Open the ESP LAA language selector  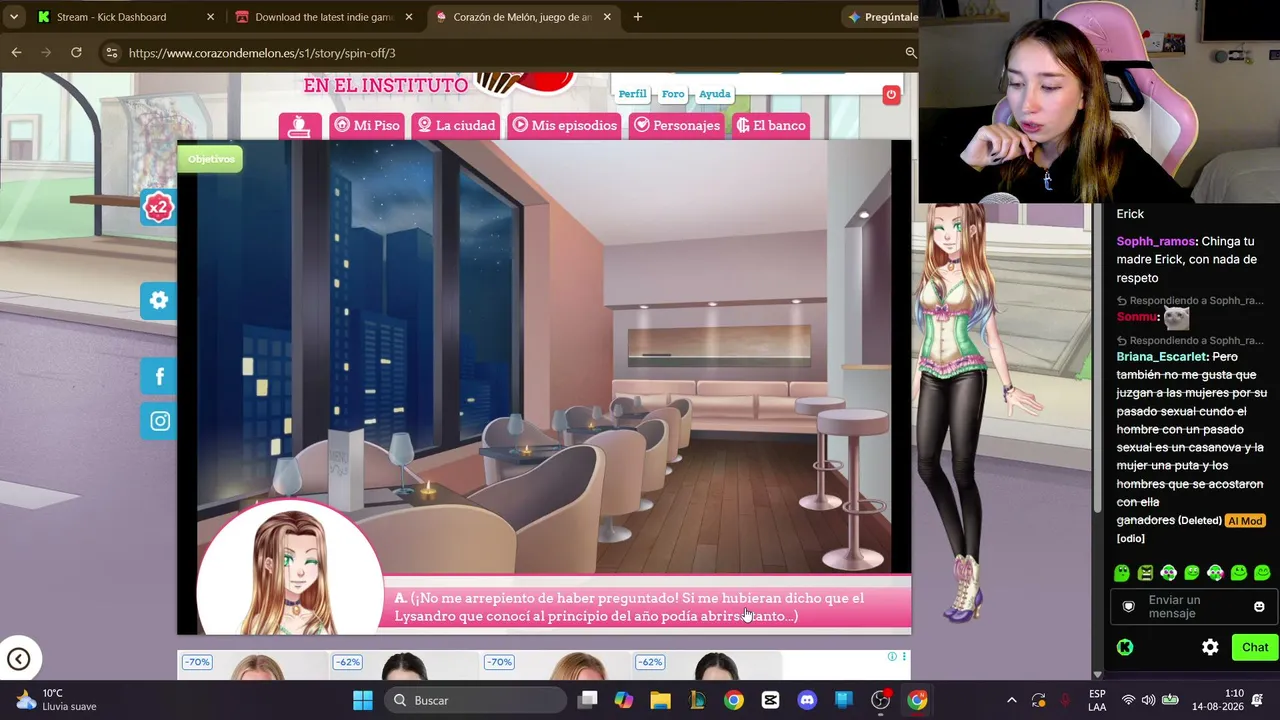click(1097, 700)
